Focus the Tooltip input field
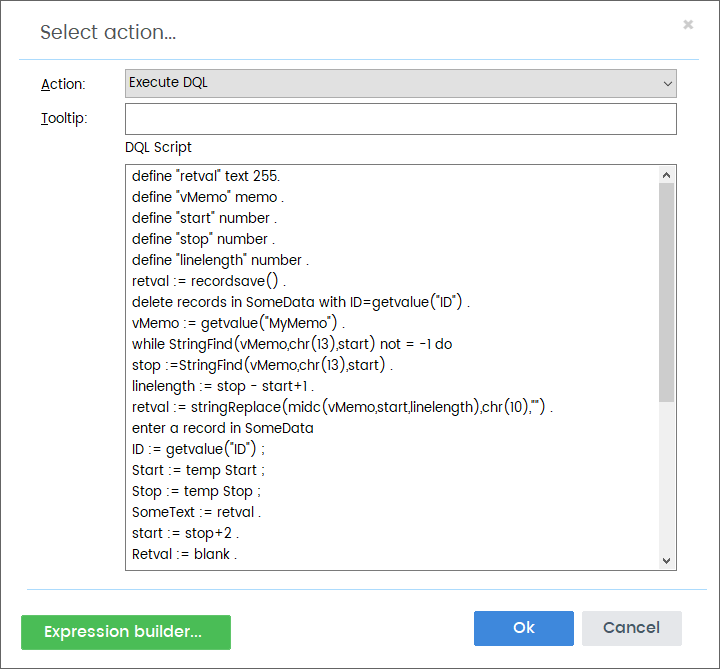 [400, 118]
